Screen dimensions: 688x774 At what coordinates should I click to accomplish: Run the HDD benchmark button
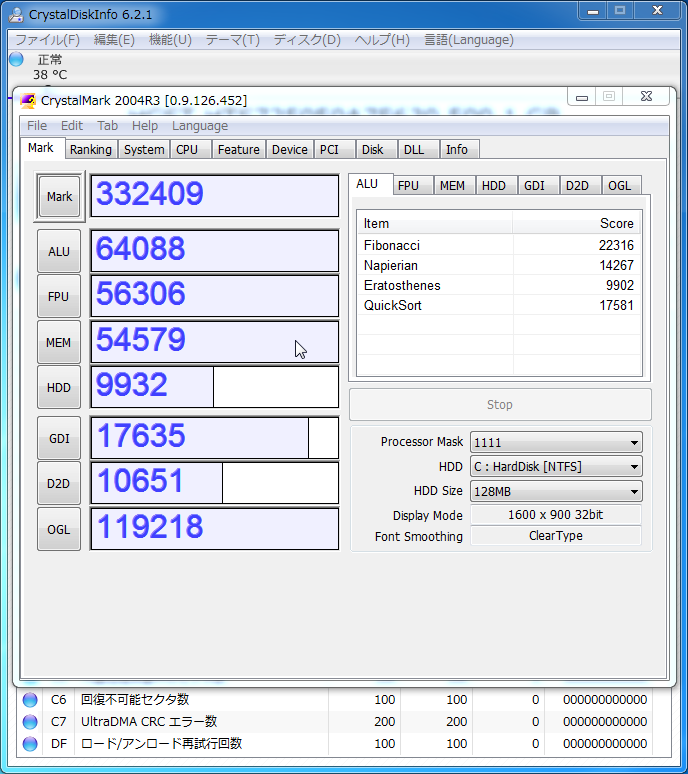click(x=59, y=387)
